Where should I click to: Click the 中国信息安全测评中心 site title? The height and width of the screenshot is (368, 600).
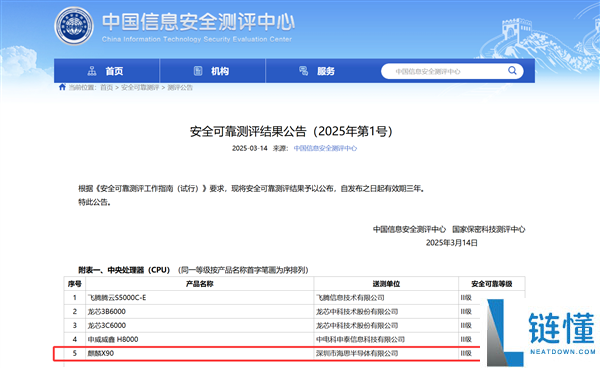pos(198,22)
